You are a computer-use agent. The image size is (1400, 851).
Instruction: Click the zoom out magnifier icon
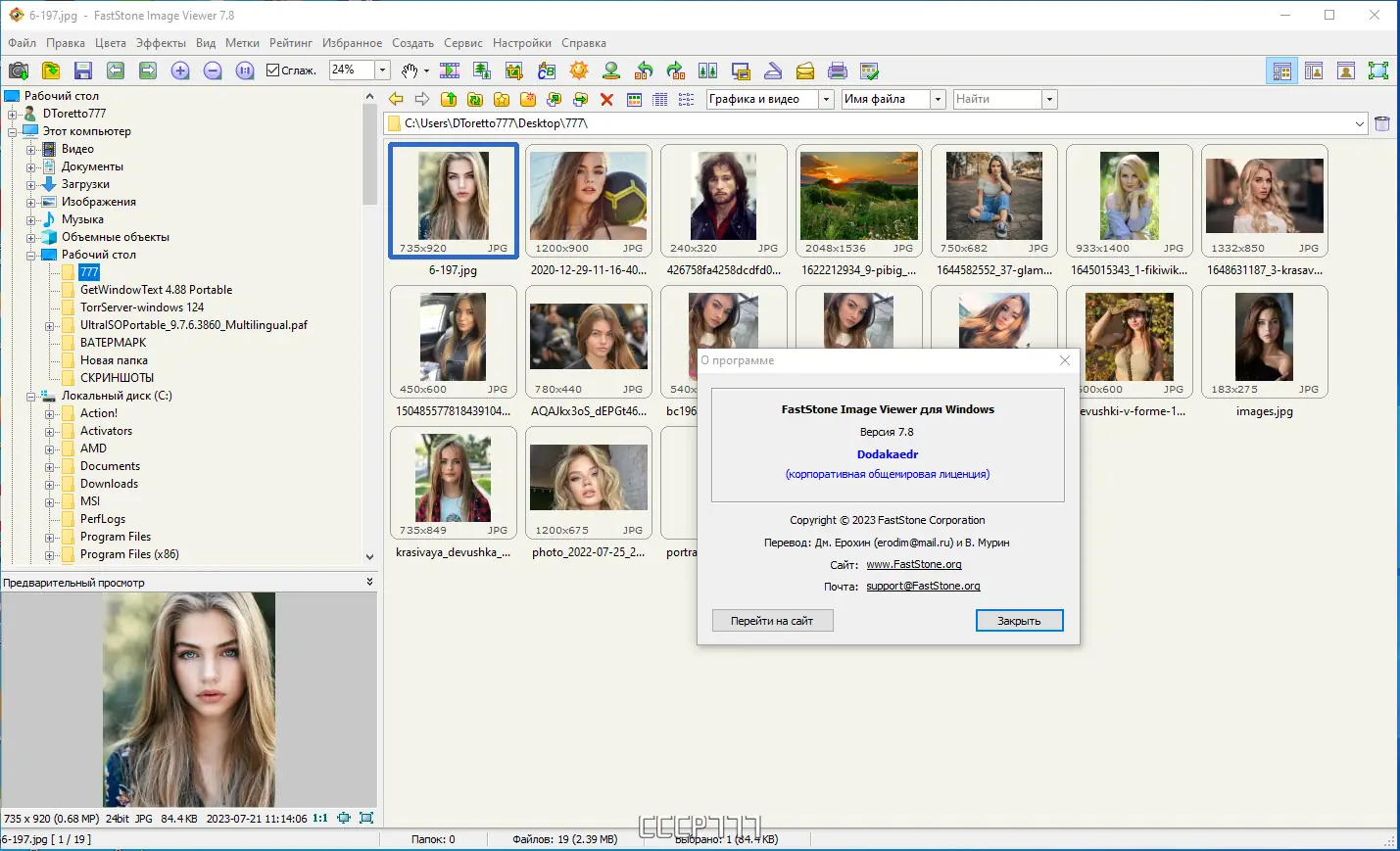(213, 71)
